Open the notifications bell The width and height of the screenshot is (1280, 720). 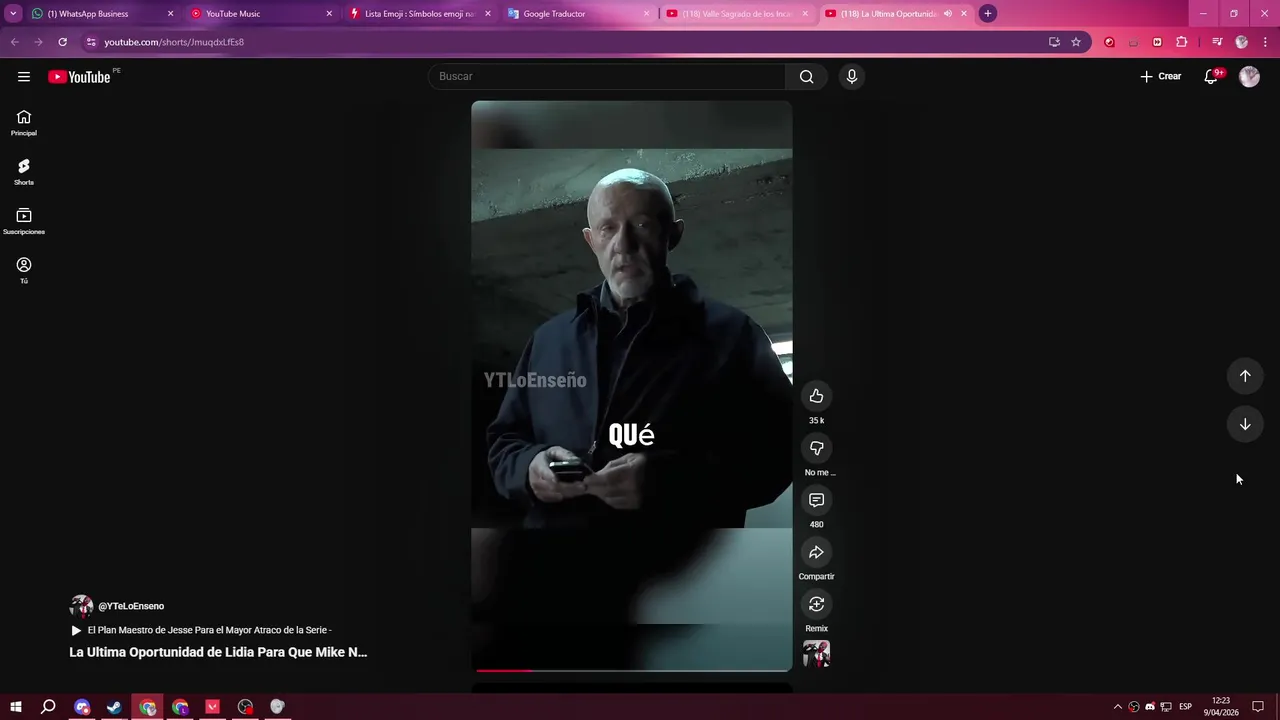(x=1211, y=77)
